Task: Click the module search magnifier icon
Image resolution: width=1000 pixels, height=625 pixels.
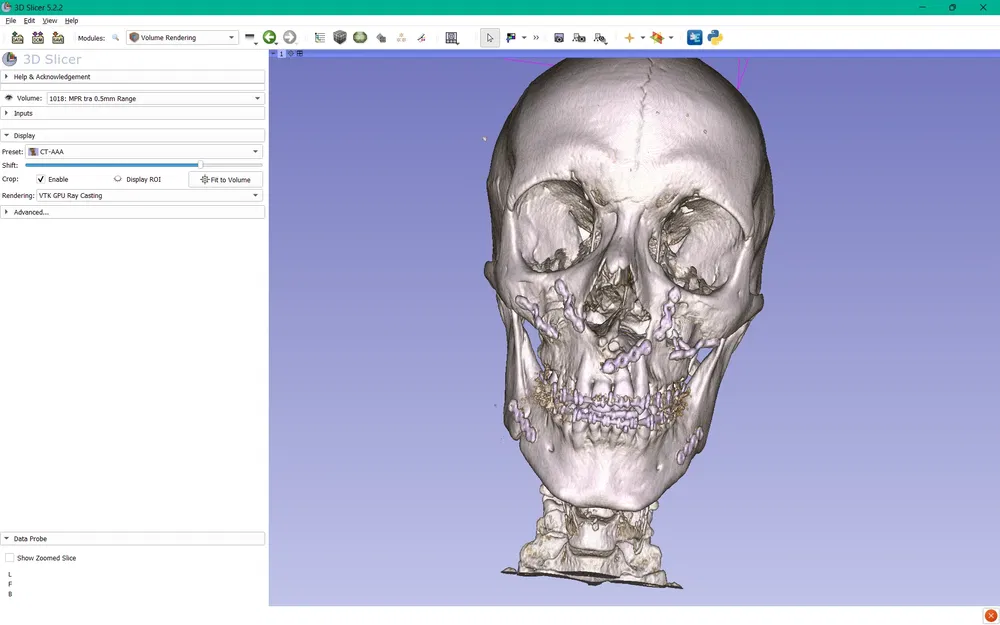Action: point(116,38)
